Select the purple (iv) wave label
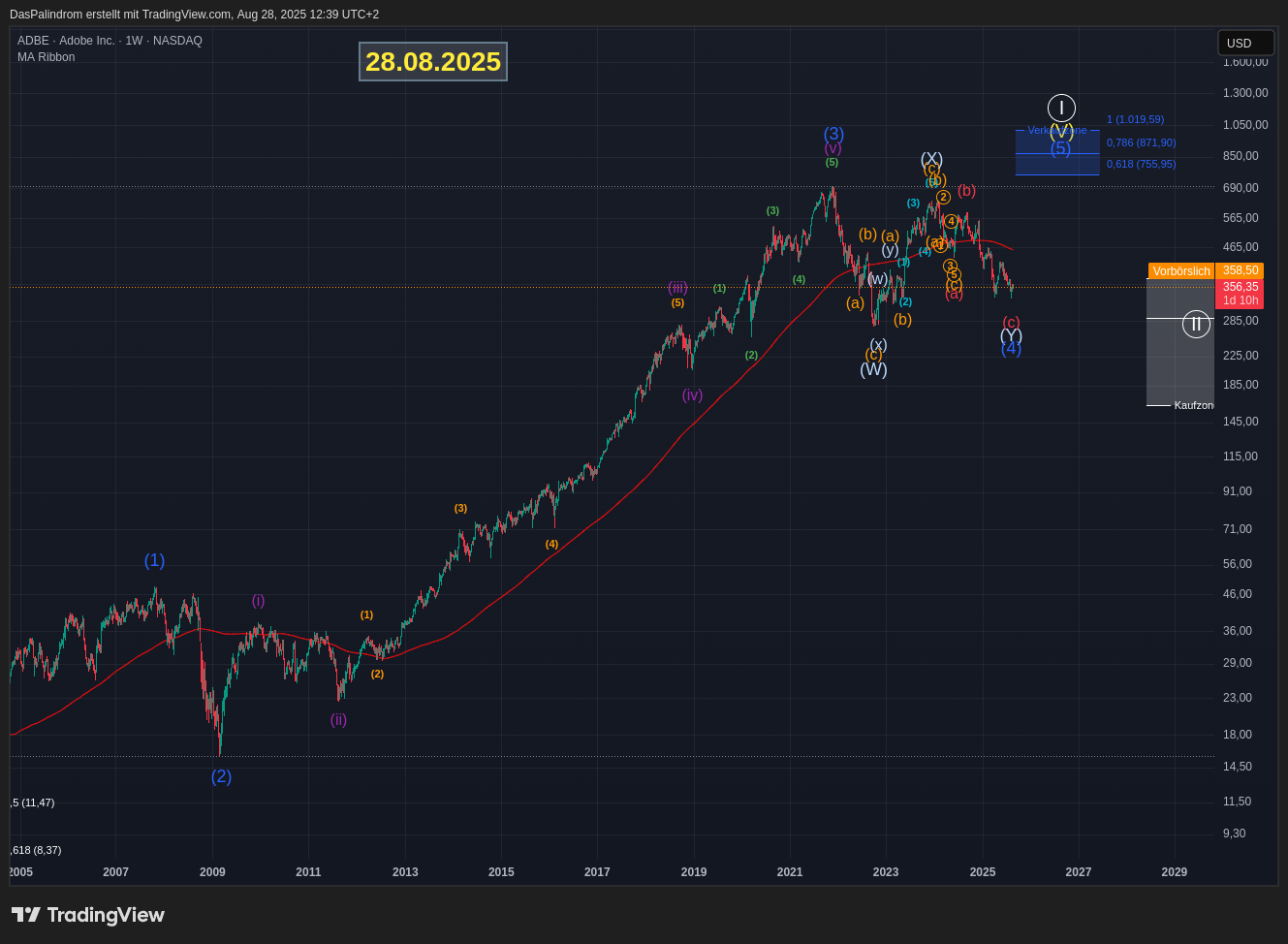This screenshot has width=1288, height=944. coord(692,395)
